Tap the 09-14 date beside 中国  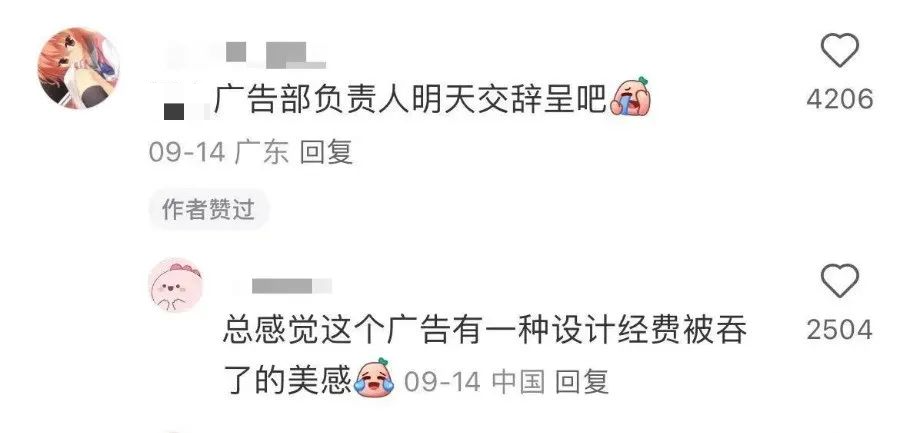(x=443, y=382)
